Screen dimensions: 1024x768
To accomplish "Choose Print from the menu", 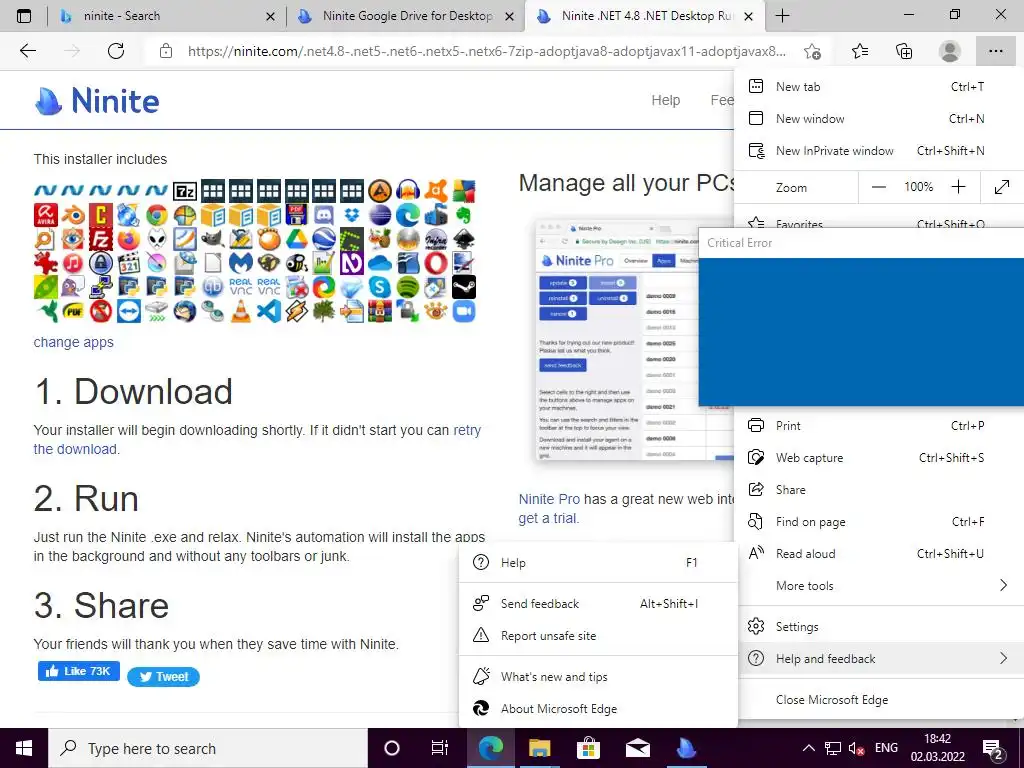I will (879, 426).
